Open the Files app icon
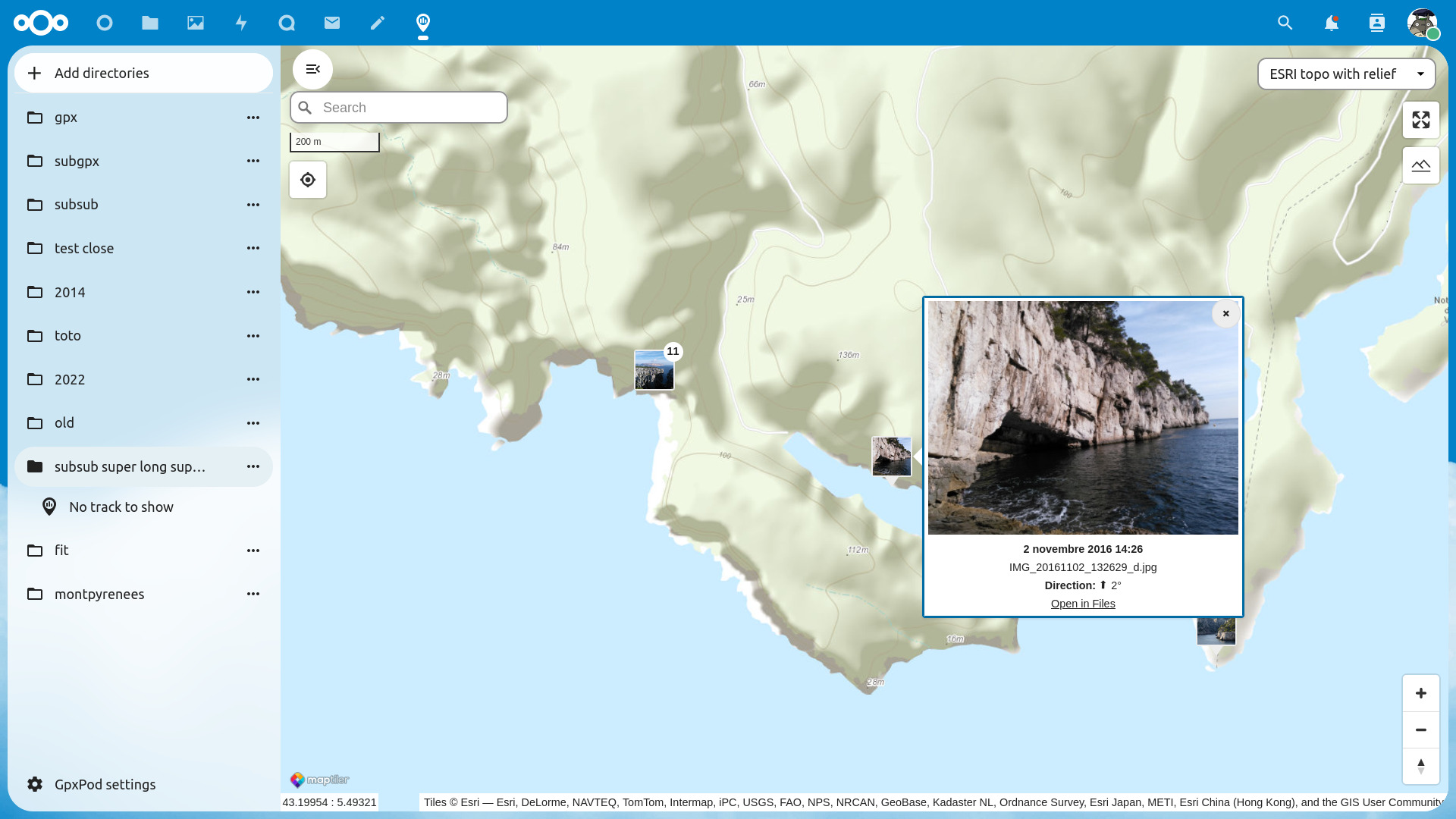Viewport: 1456px width, 819px height. 150,23
